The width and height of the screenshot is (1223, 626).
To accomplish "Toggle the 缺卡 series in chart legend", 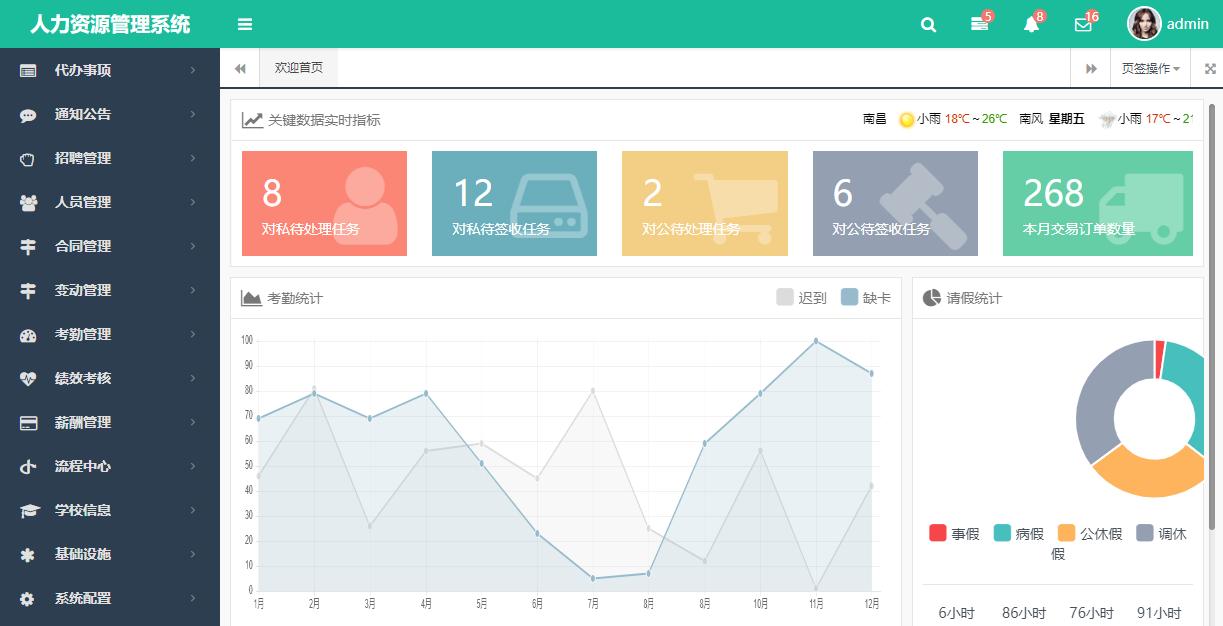I will point(866,298).
